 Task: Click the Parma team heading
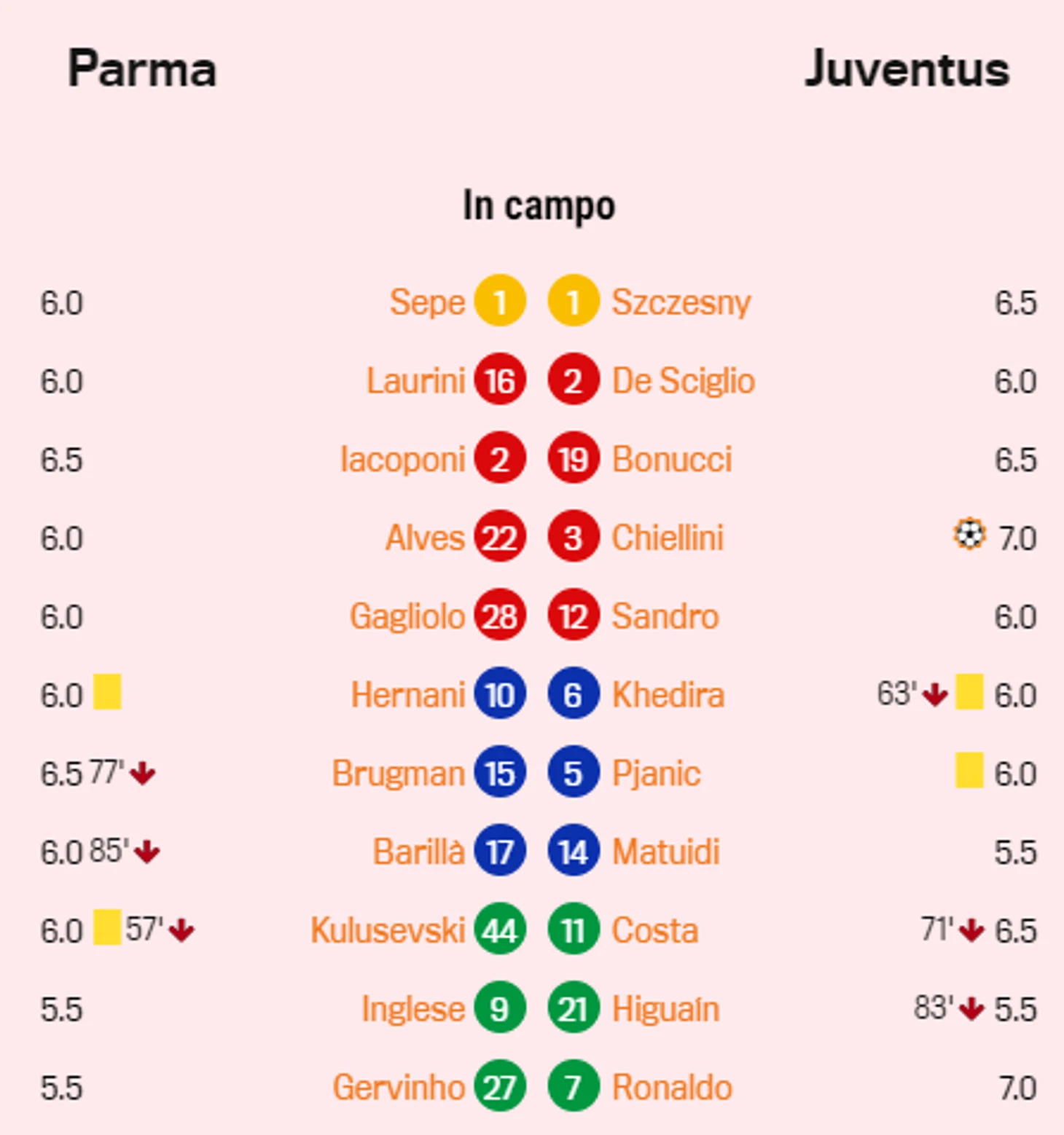click(142, 70)
